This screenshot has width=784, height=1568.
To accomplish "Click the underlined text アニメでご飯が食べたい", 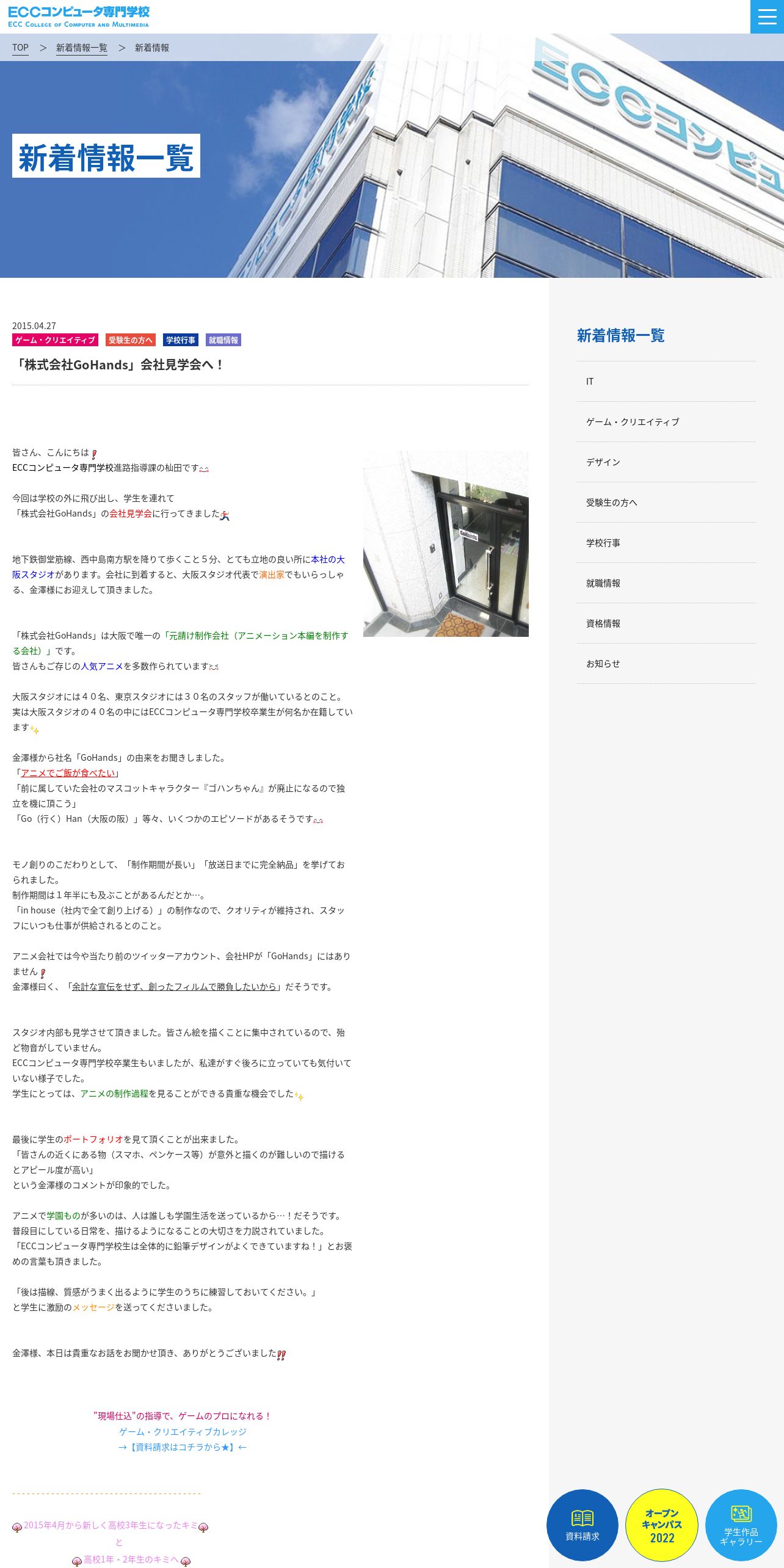I will (68, 773).
